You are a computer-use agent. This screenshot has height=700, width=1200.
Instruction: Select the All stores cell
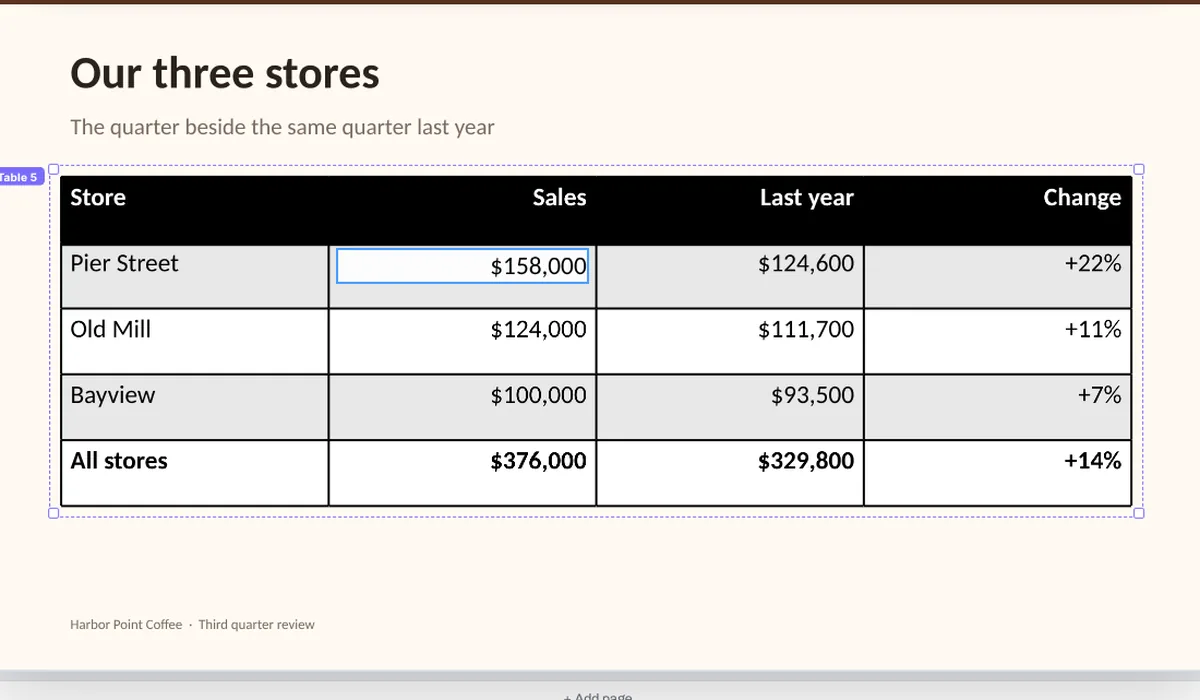coord(195,473)
